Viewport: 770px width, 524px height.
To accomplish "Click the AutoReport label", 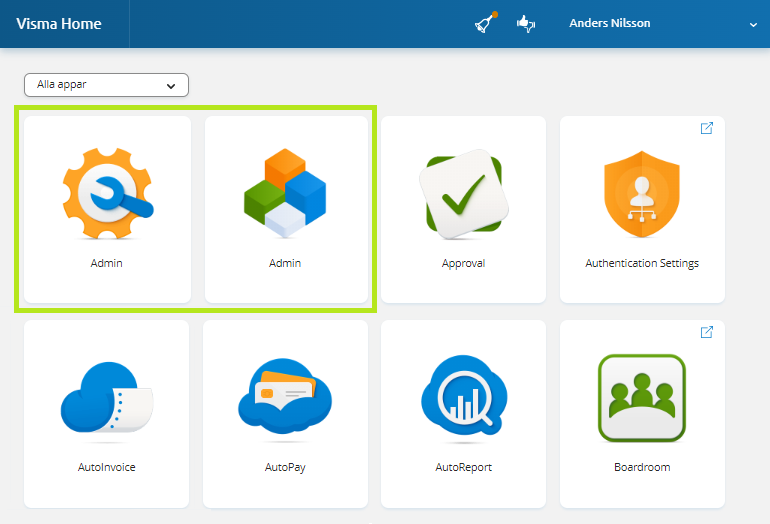I will coord(464,467).
